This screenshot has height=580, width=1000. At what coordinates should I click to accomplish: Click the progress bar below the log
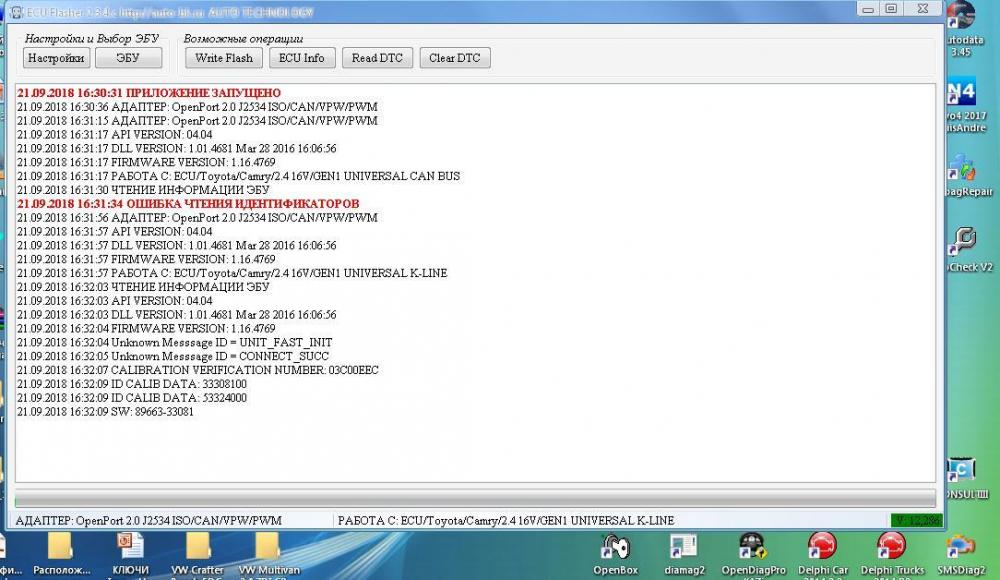[475, 498]
